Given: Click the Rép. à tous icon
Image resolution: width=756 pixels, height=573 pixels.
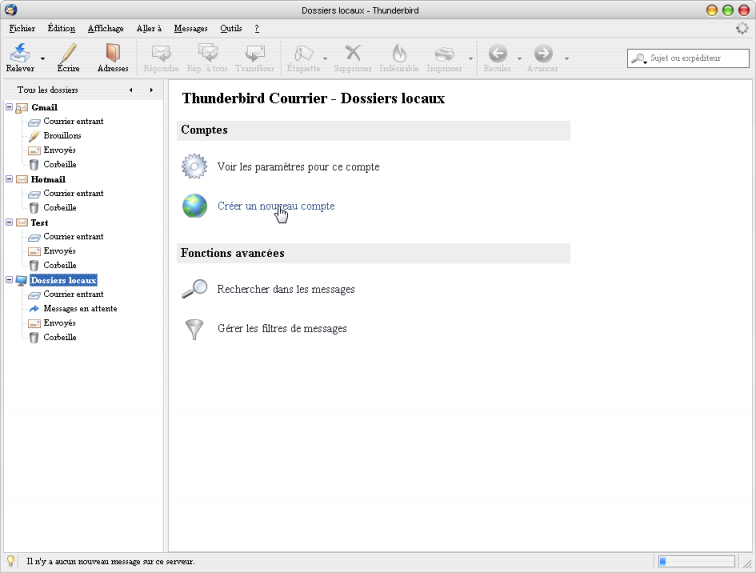Looking at the screenshot, I should 207,53.
